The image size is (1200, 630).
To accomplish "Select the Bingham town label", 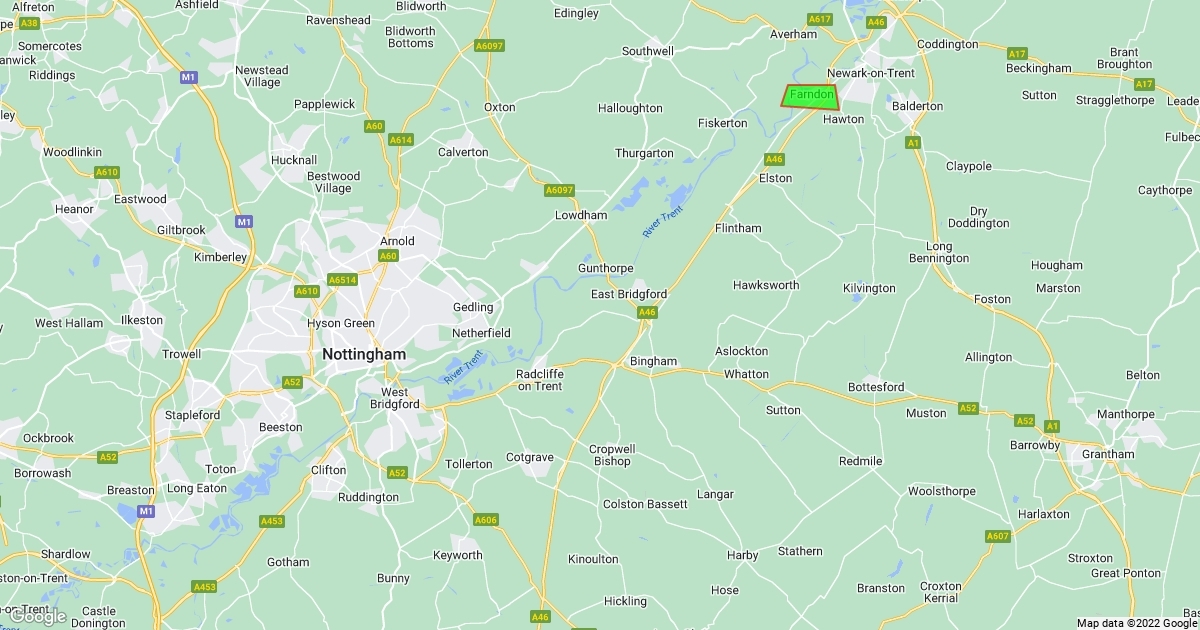I will pos(653,361).
